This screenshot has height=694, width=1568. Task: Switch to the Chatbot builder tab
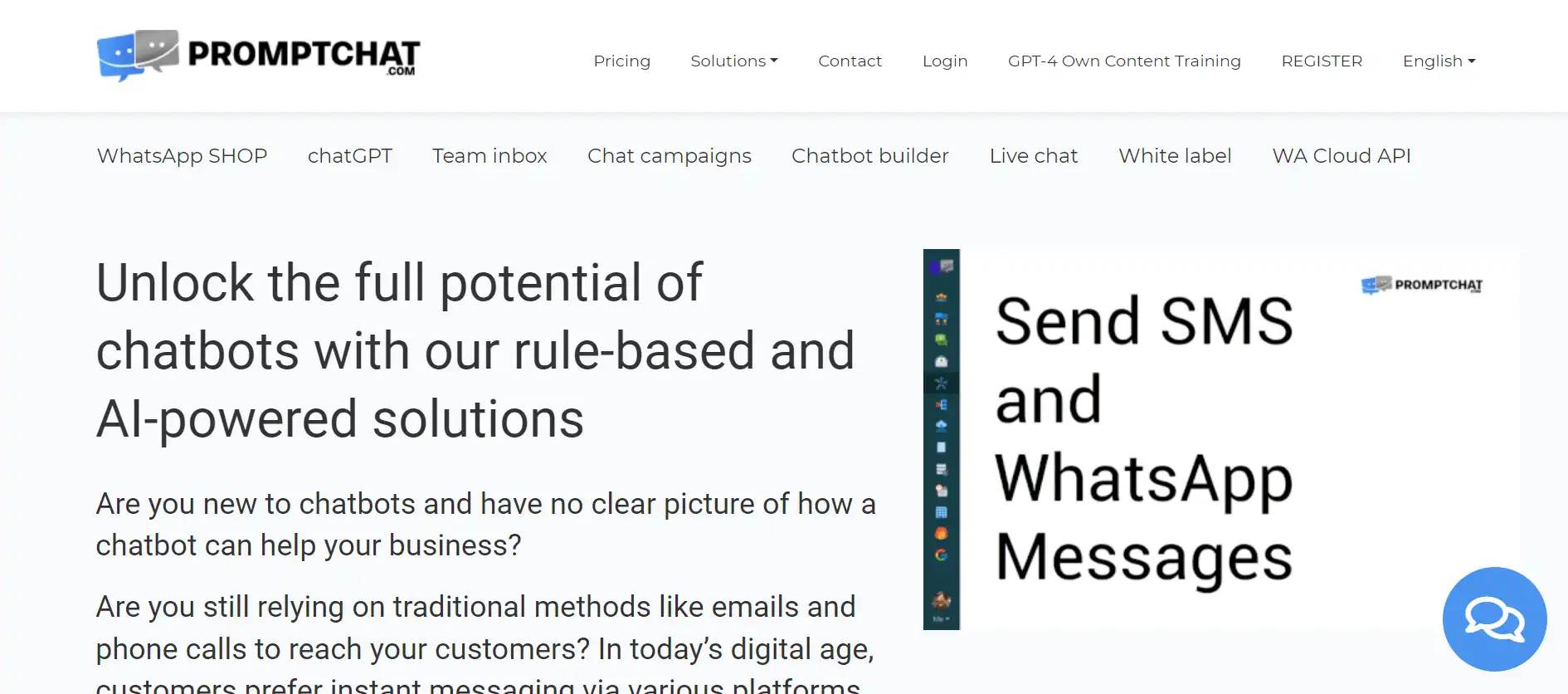point(869,156)
